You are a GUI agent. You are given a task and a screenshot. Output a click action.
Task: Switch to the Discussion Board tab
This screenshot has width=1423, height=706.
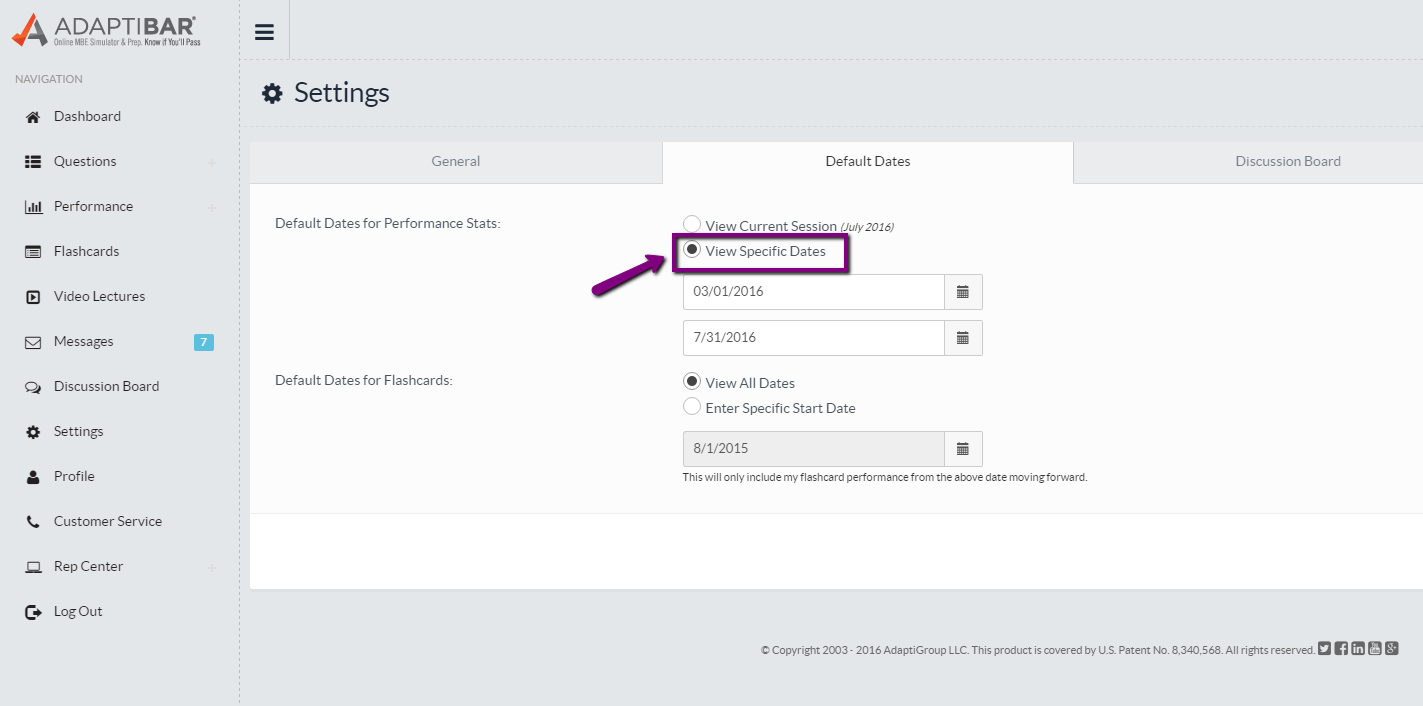tap(1287, 162)
